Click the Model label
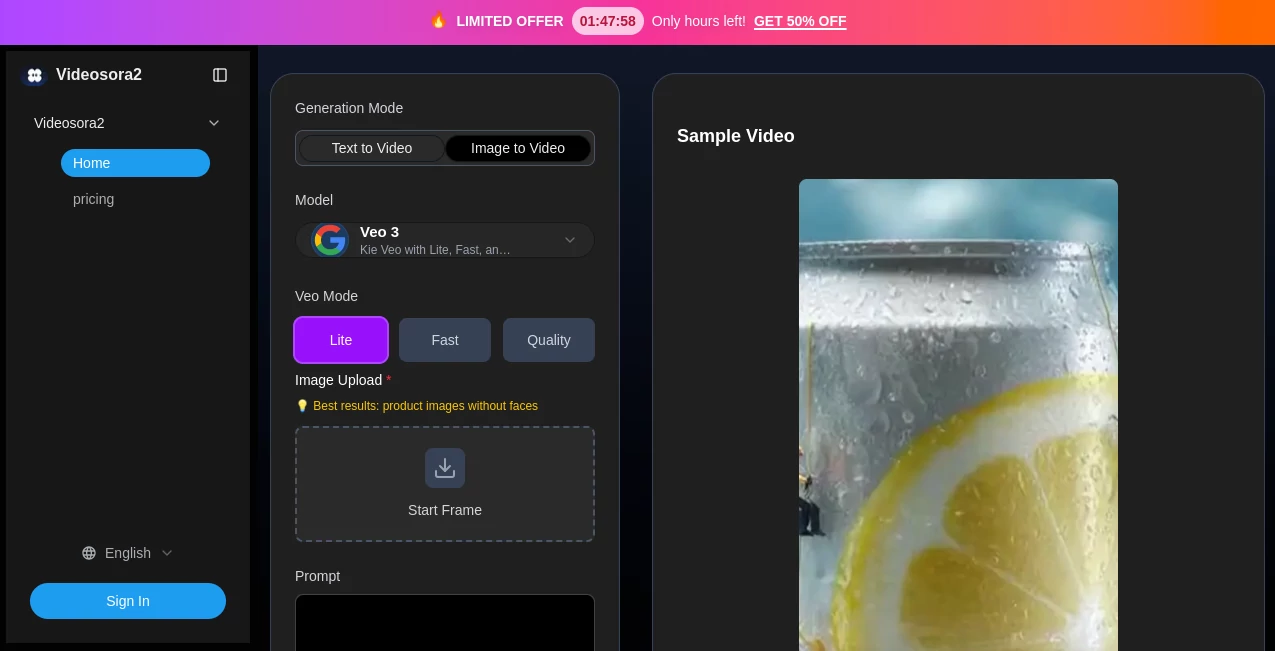 coord(314,200)
